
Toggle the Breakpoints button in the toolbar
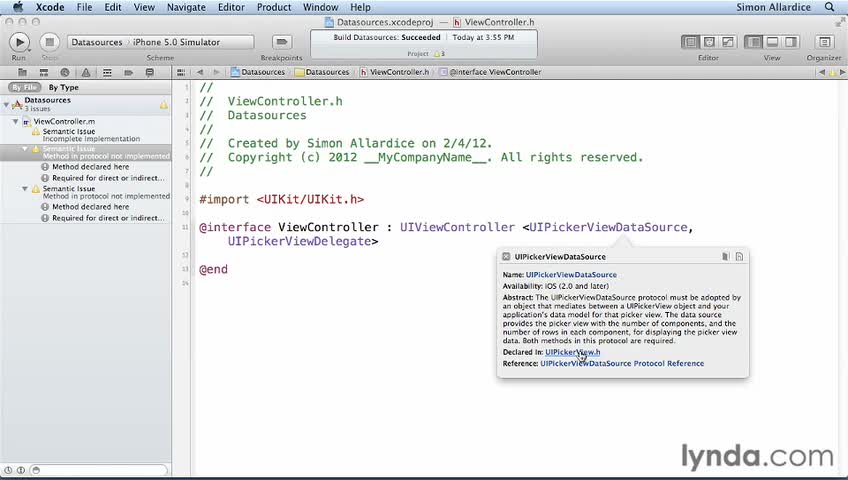[281, 42]
